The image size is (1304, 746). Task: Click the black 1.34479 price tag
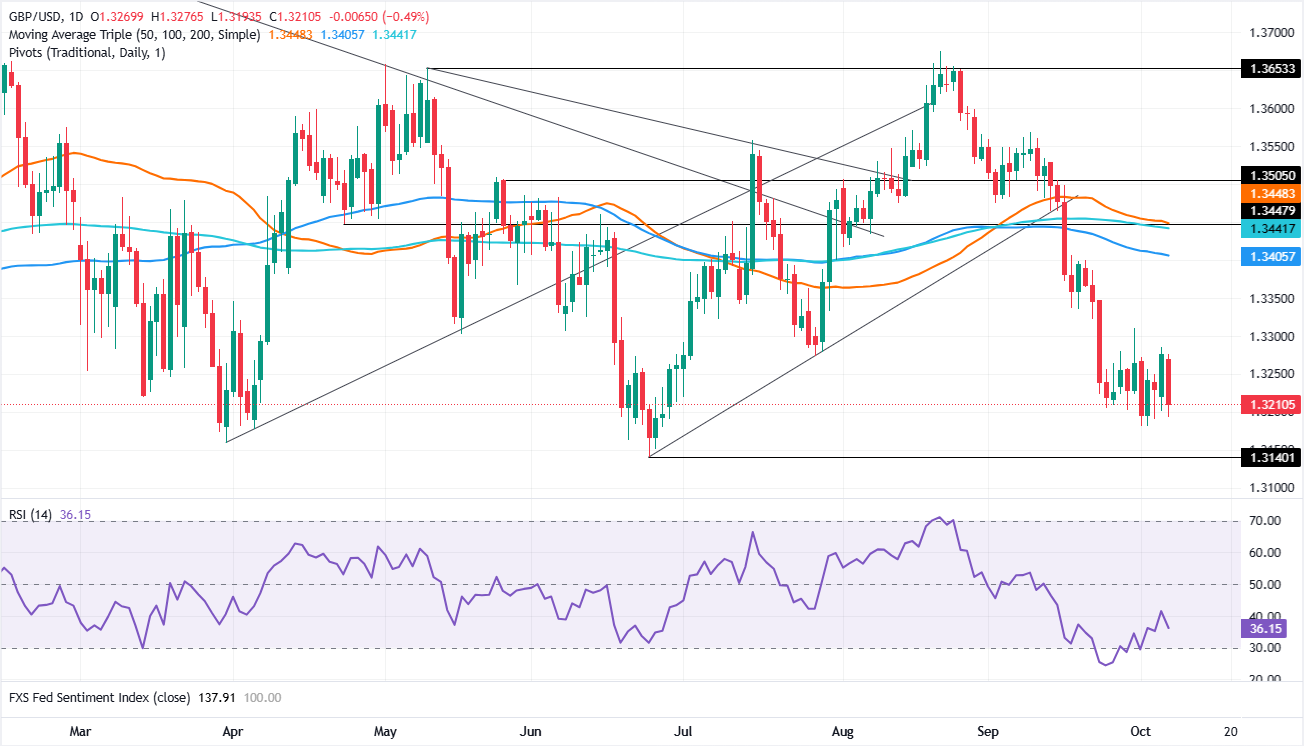1271,210
